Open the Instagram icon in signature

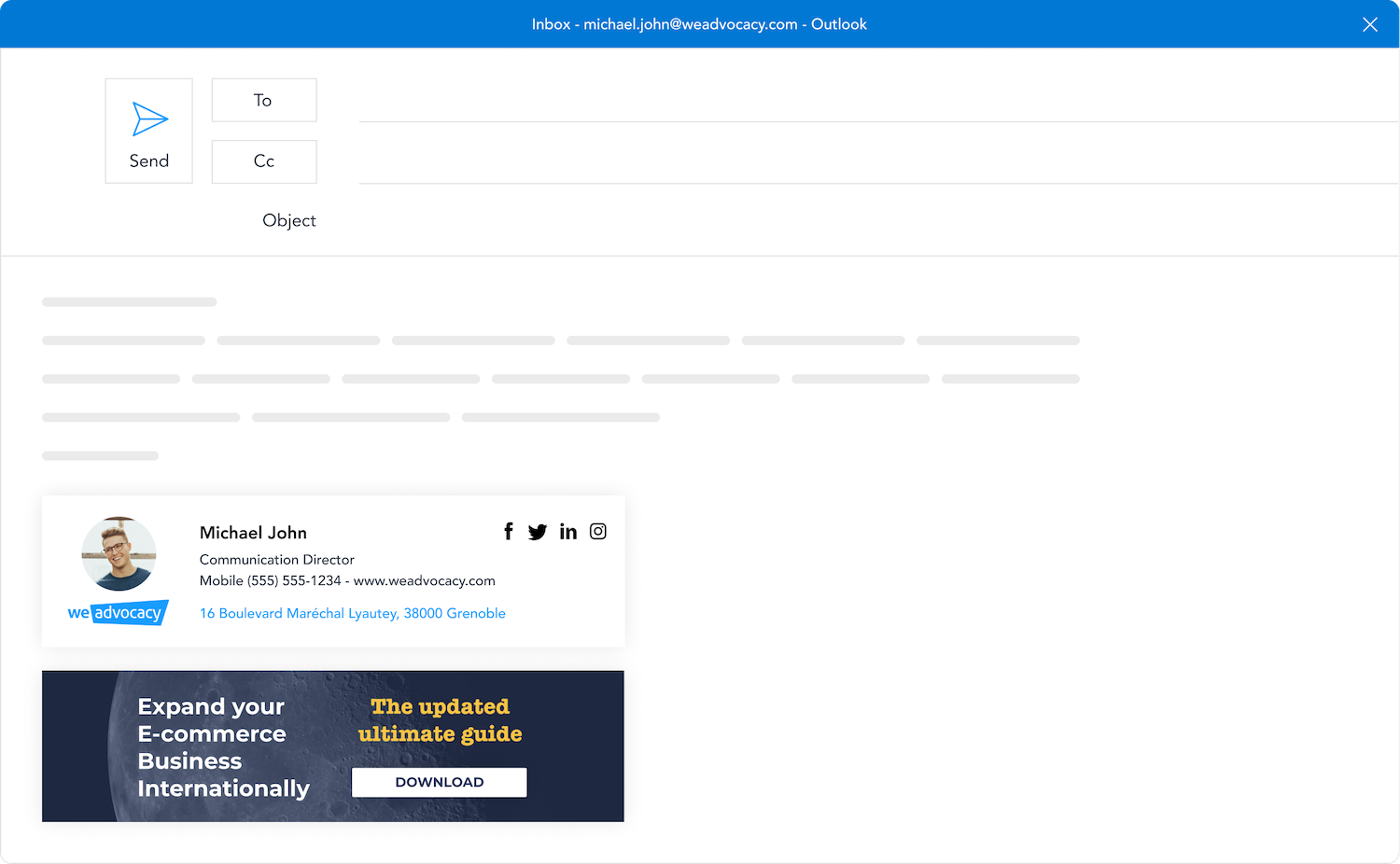[598, 532]
